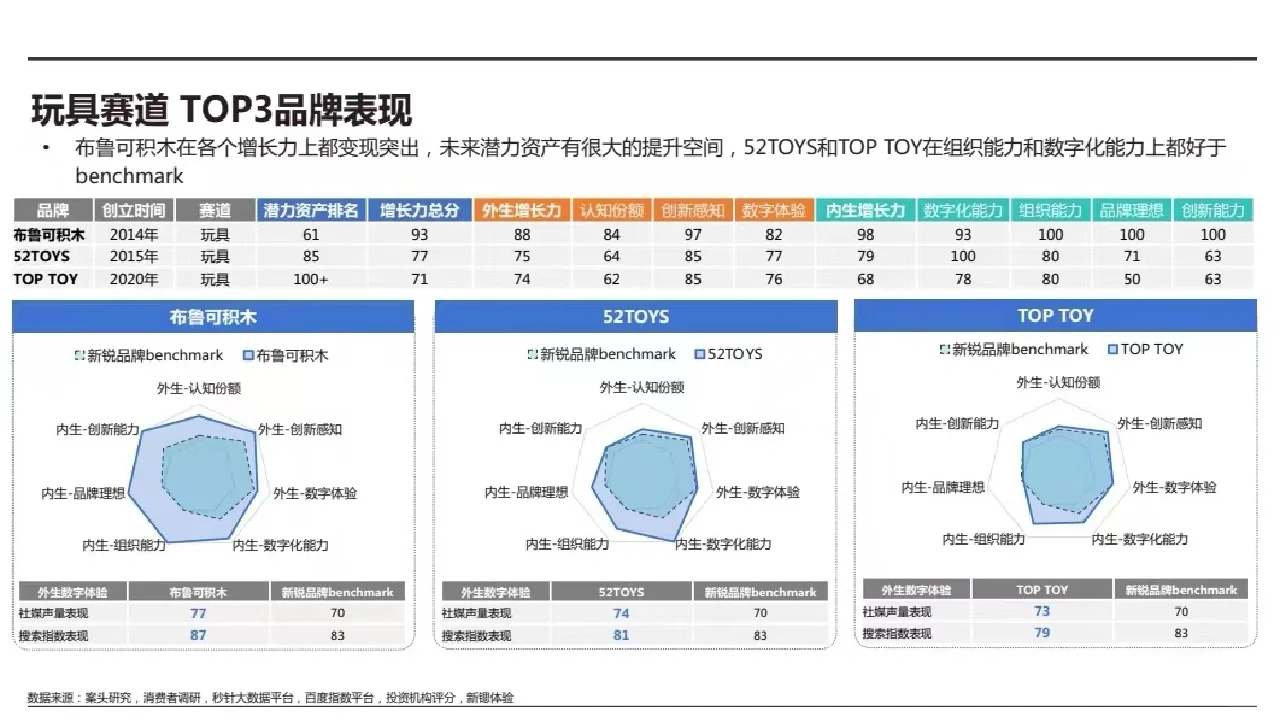Select the 潜力资产排名 column header

tap(311, 211)
